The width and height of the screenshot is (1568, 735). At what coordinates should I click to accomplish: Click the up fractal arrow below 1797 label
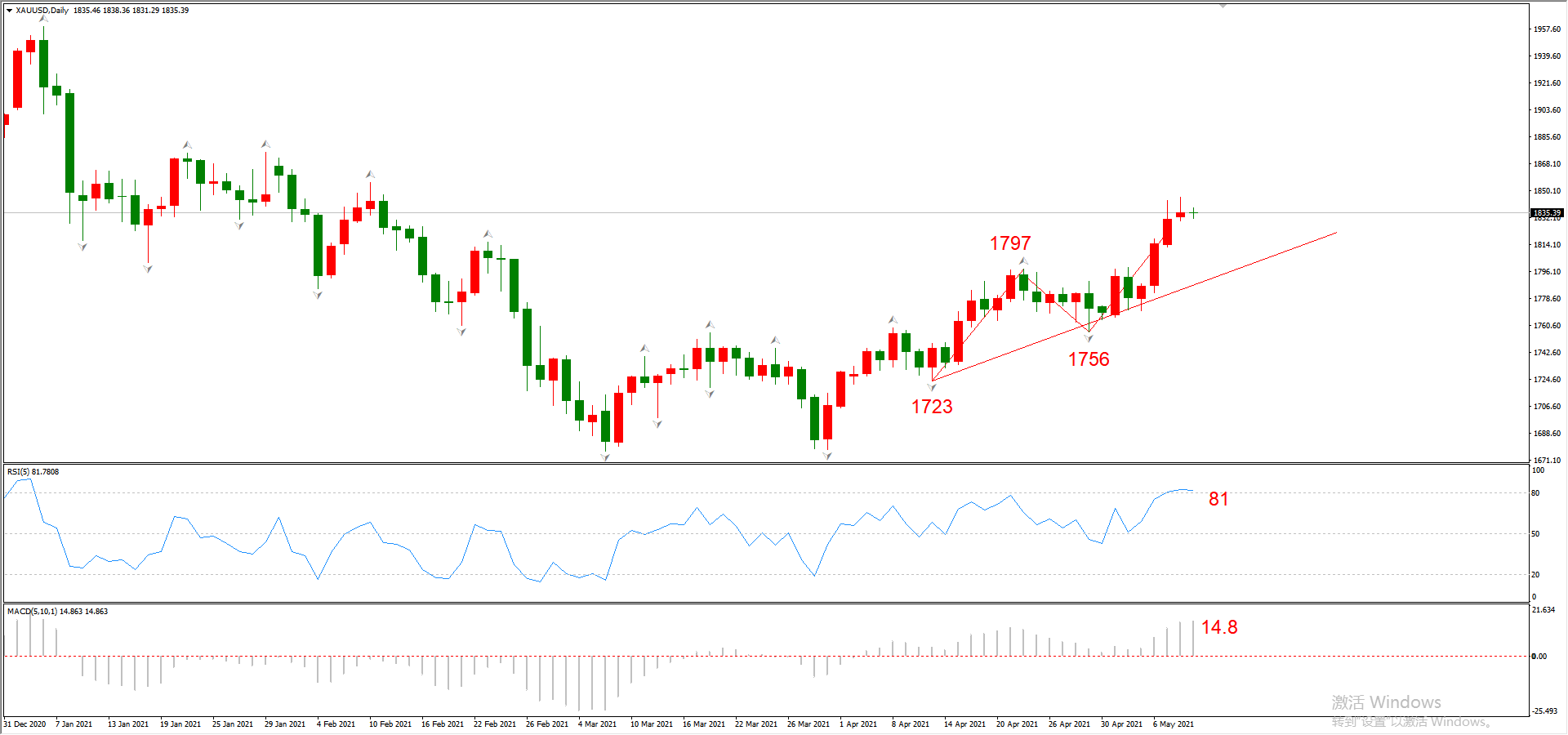click(1023, 261)
